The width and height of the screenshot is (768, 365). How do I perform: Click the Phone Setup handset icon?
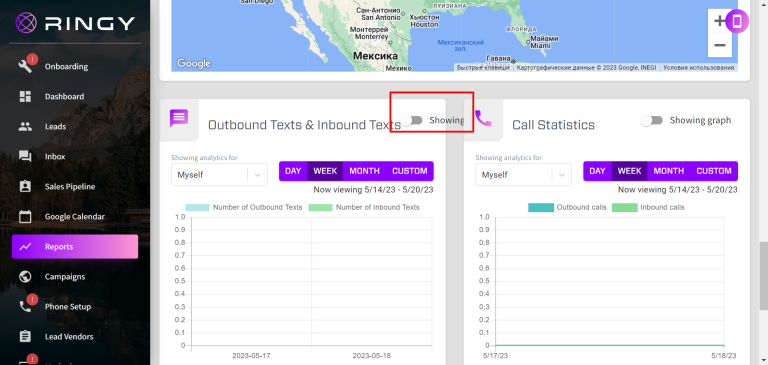pos(25,307)
